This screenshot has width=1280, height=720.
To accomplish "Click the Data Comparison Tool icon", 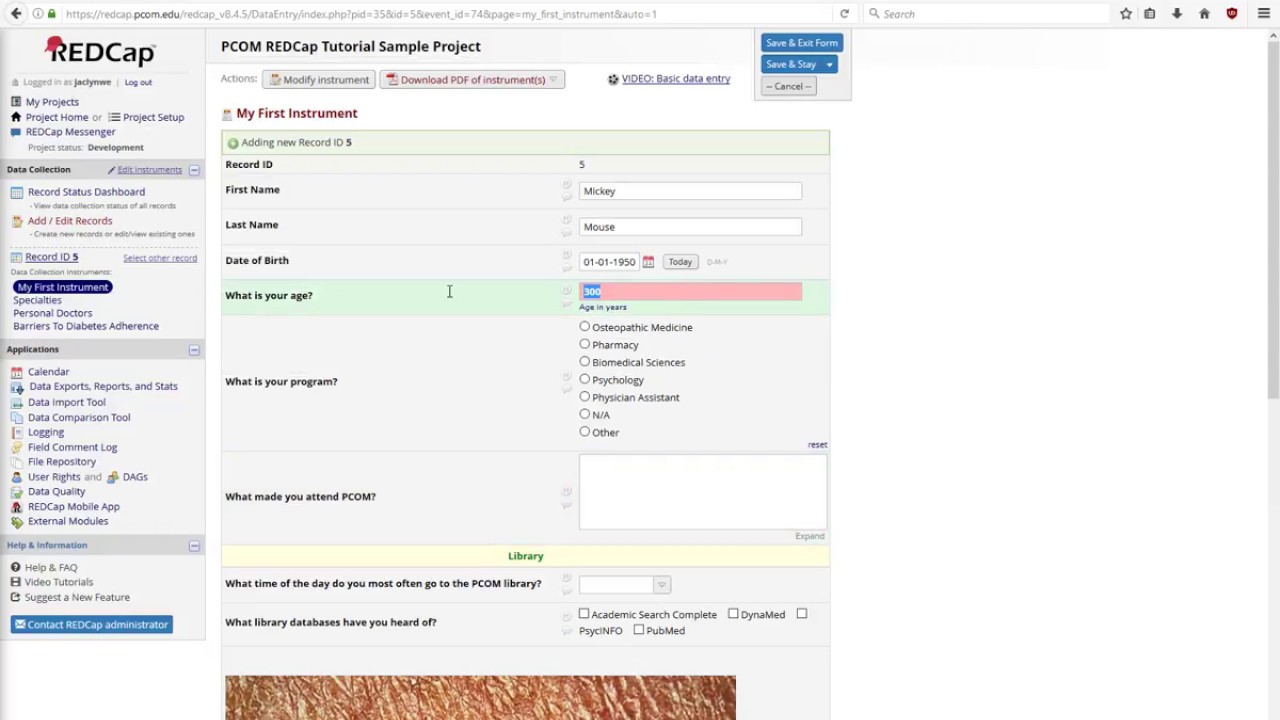I will (16, 417).
